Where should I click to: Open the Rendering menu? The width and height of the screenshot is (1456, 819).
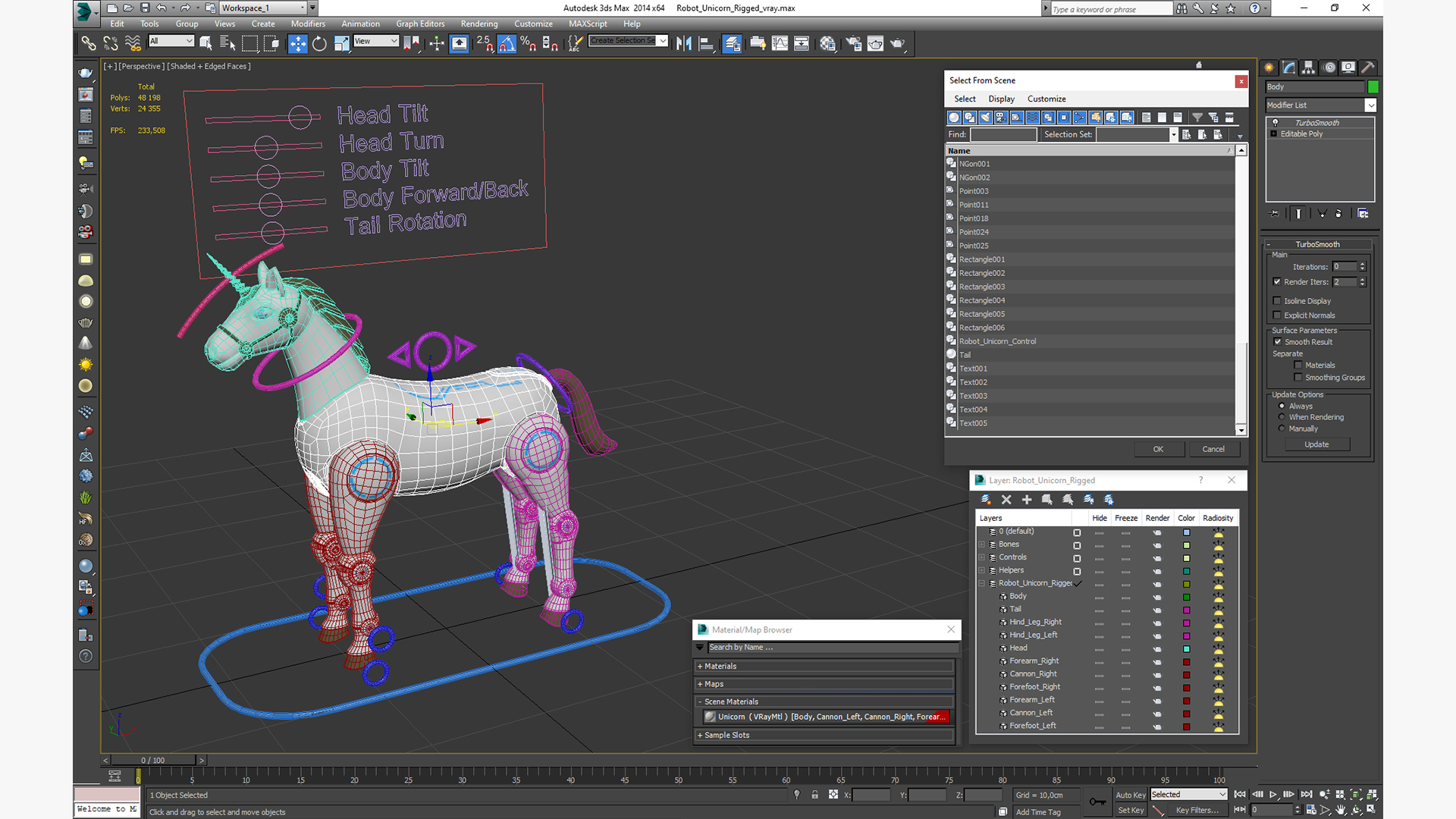point(479,24)
